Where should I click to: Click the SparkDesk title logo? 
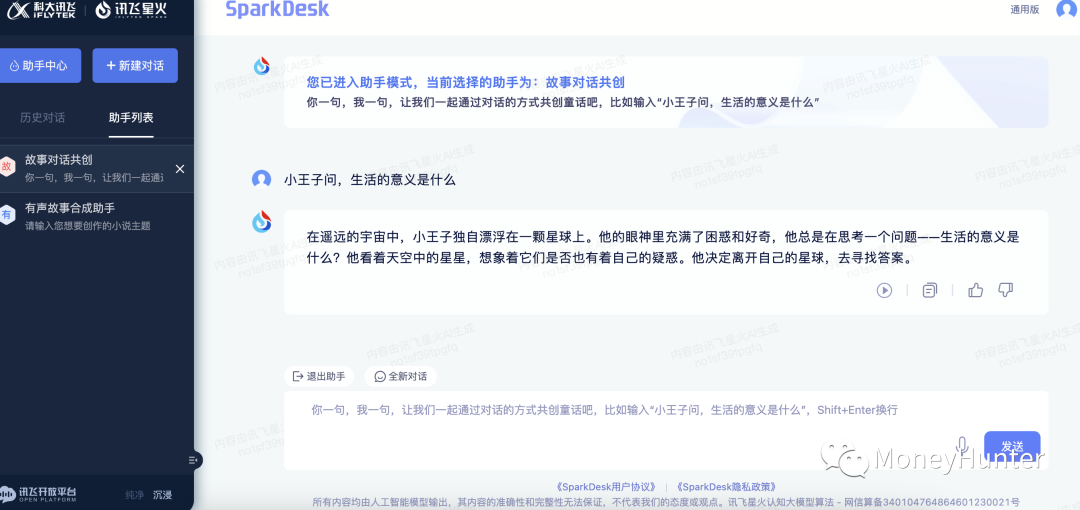click(x=277, y=9)
